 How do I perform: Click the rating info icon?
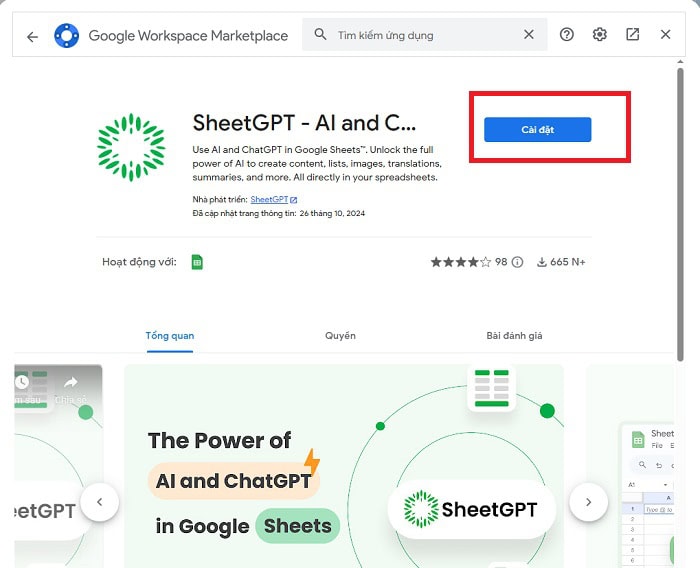click(517, 262)
